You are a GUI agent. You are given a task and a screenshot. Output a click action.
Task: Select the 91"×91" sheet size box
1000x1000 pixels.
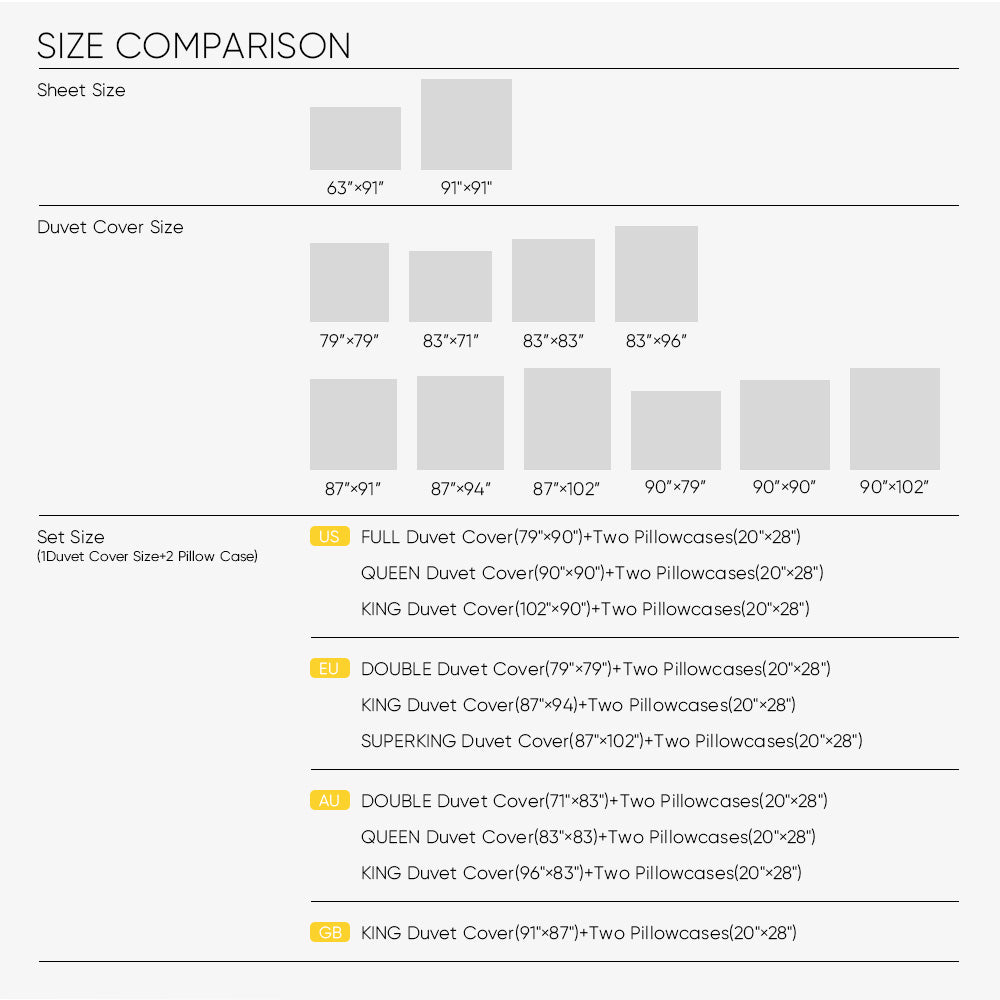(466, 124)
